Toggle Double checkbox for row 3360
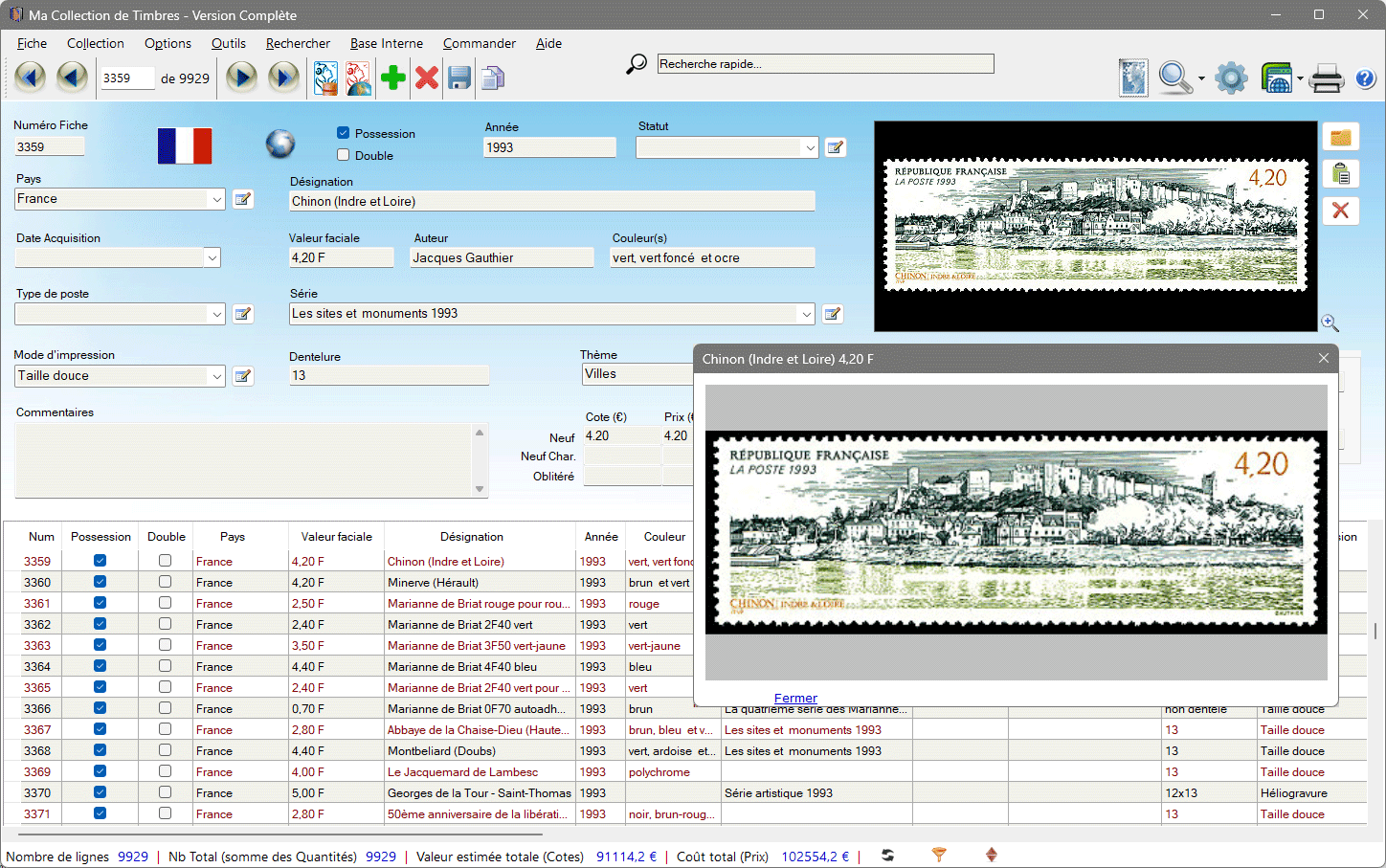Image resolution: width=1386 pixels, height=868 pixels. tap(166, 582)
